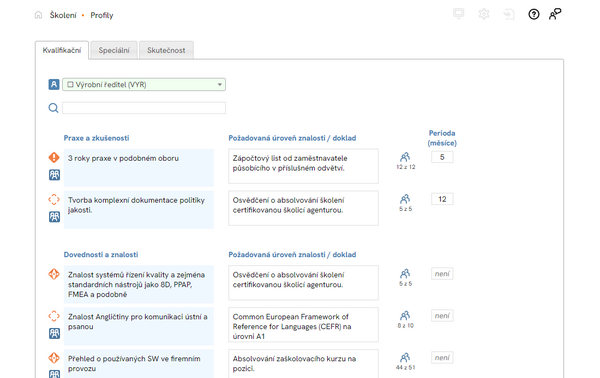Open people icon for Tvorba komplexní dokumentace row
600x378 pixels.
coord(405,199)
